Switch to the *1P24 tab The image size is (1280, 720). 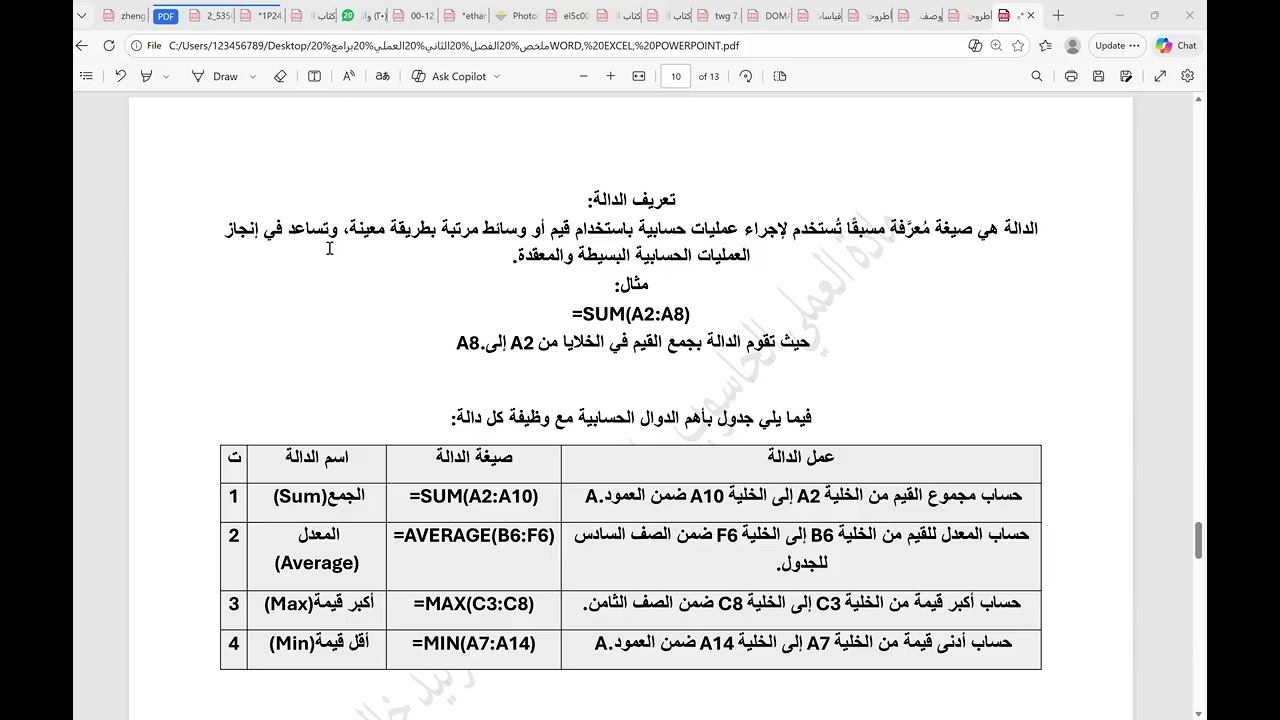[x=262, y=16]
